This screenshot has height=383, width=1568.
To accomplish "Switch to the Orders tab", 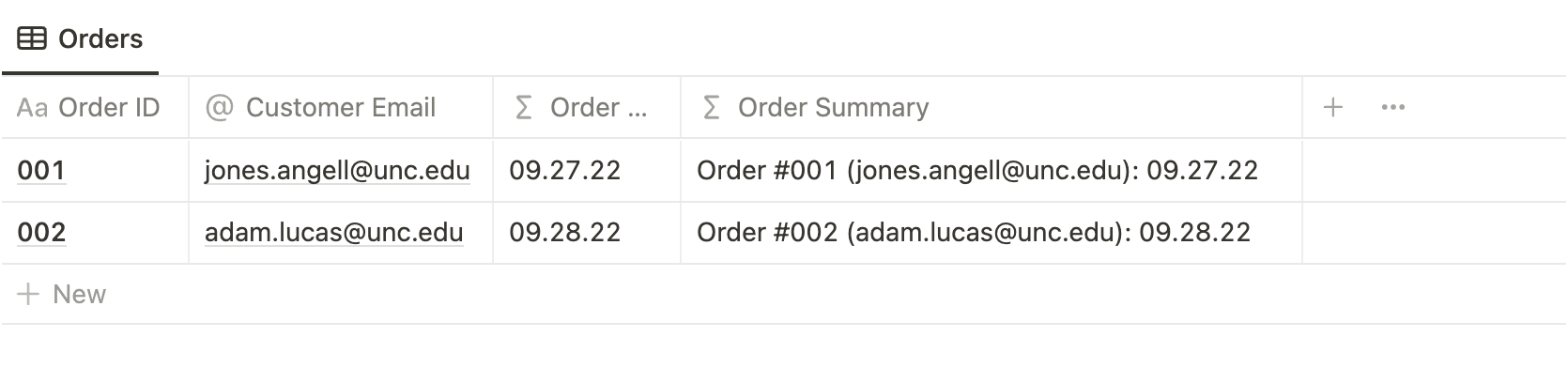I will click(100, 38).
